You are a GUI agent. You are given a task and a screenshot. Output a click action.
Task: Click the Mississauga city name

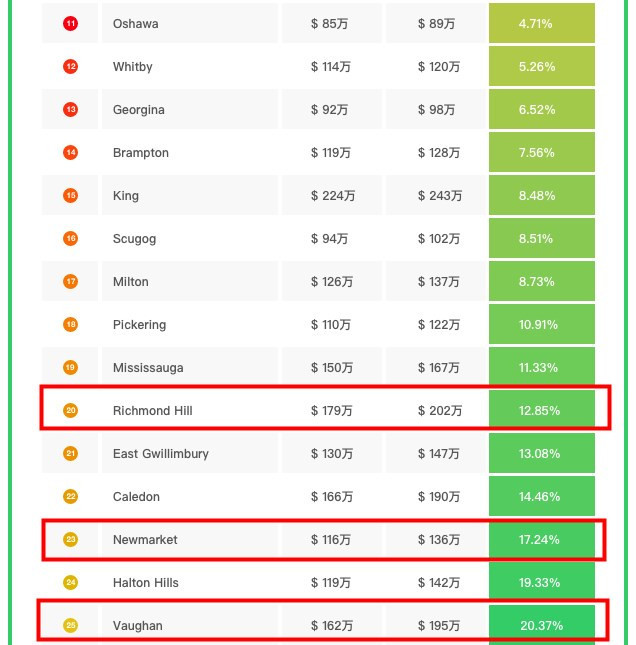[148, 367]
